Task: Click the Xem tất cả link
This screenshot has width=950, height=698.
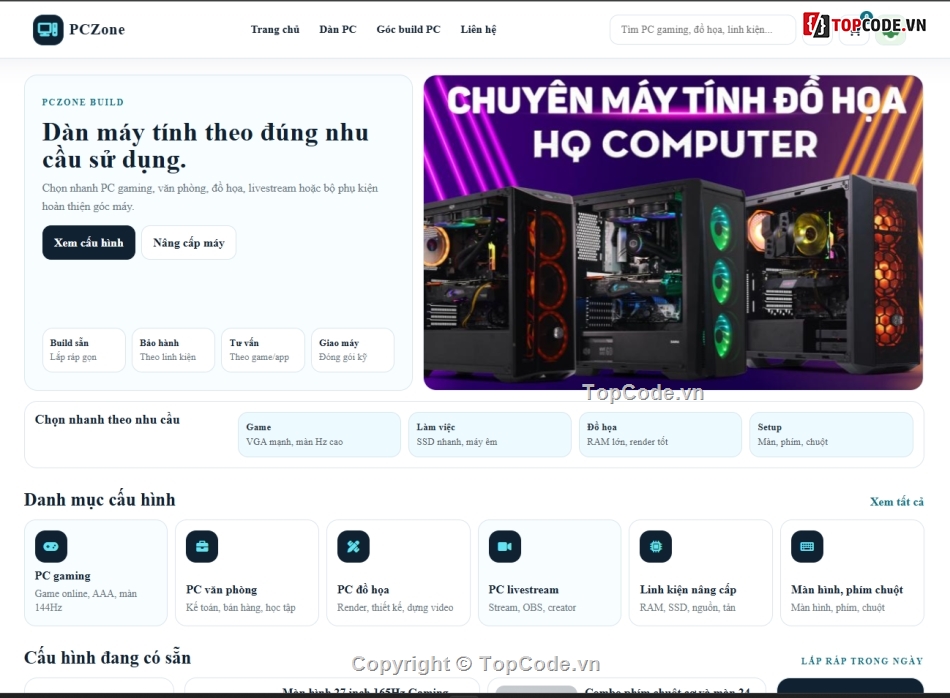Action: tap(897, 502)
